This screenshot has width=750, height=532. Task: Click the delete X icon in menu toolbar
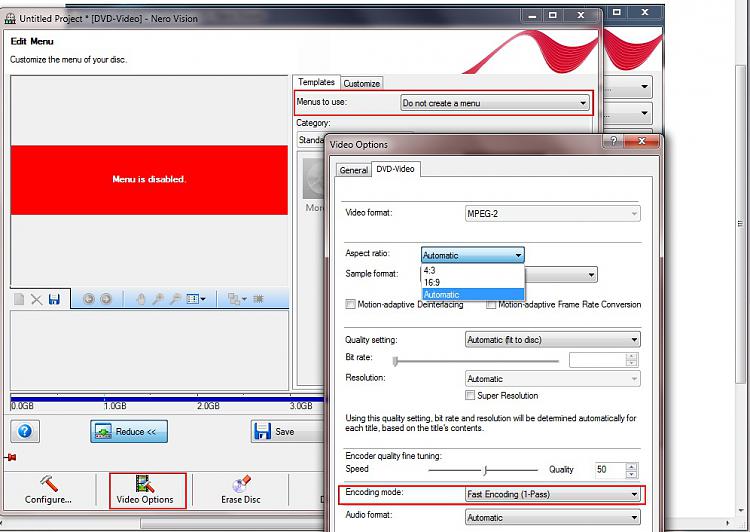[36, 299]
